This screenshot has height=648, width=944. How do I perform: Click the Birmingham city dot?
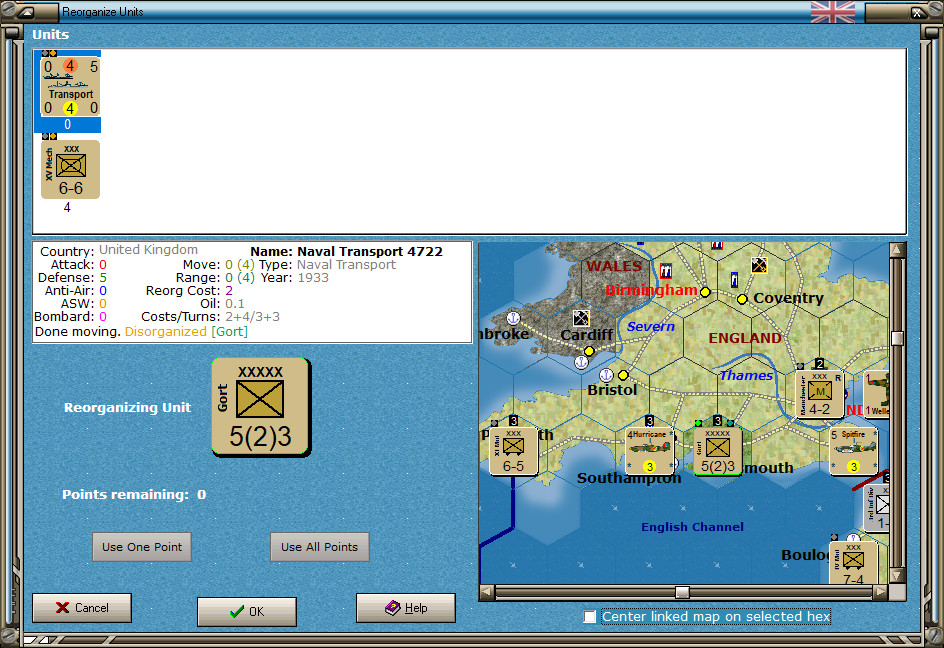(x=705, y=292)
